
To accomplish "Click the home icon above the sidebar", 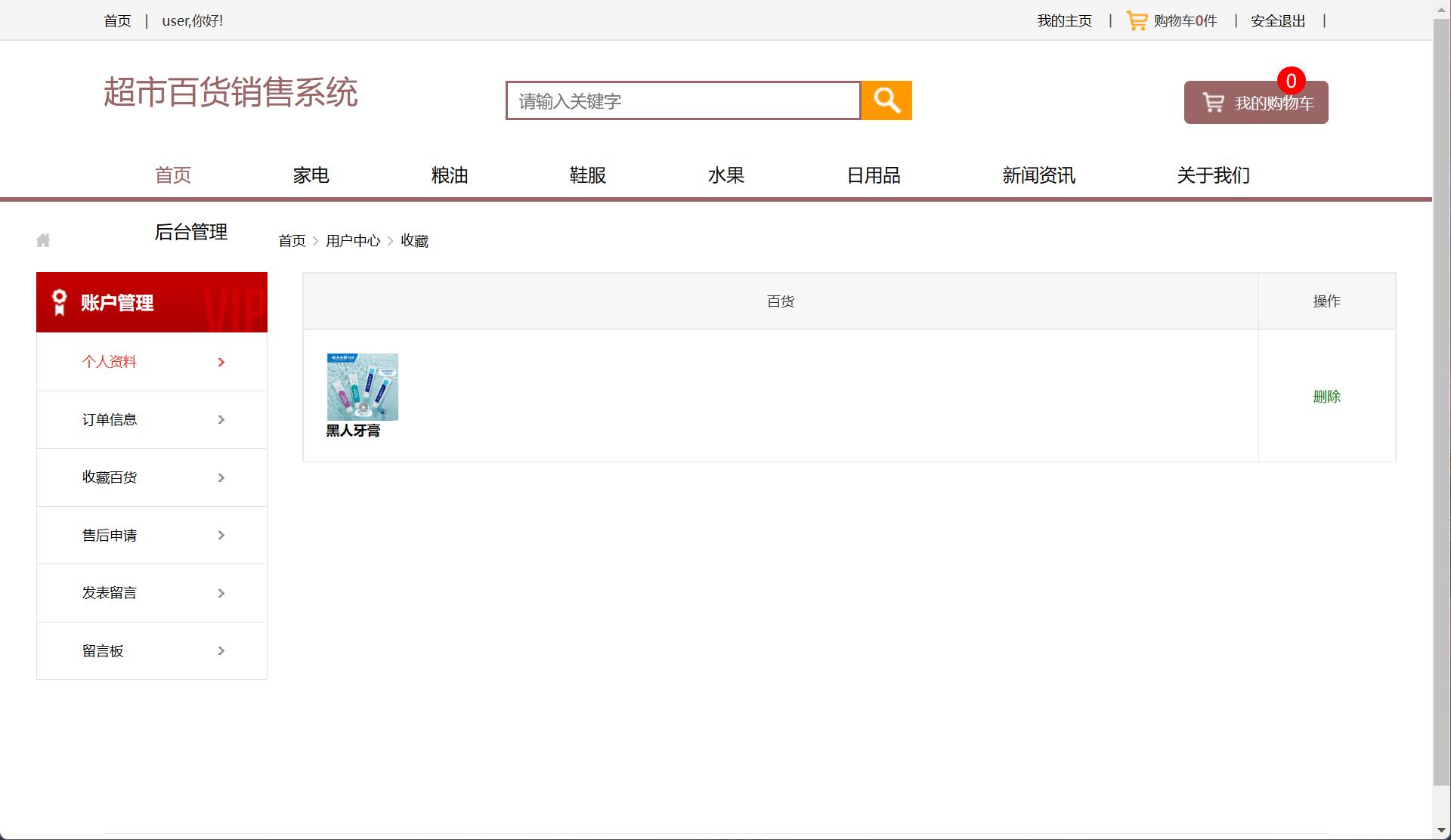I will click(43, 239).
